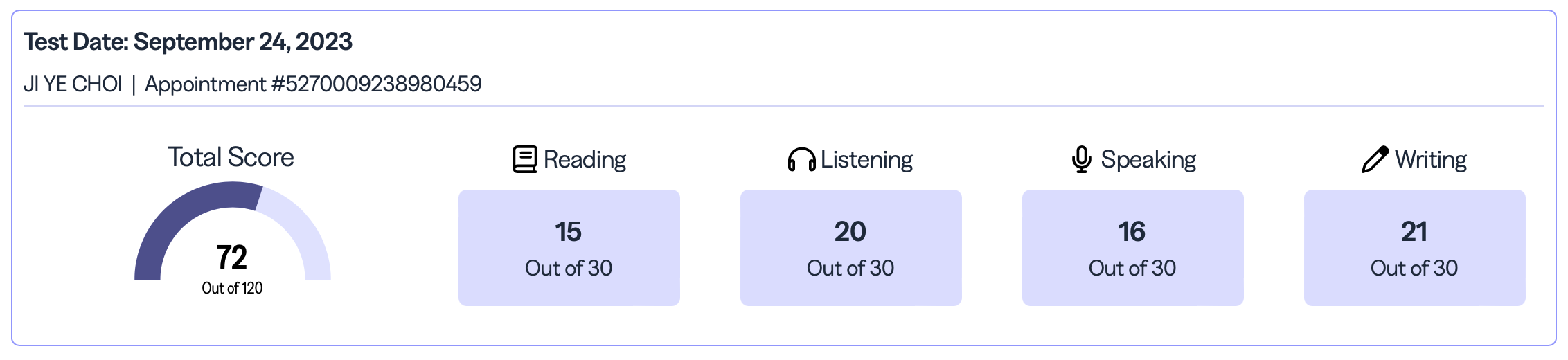
Task: Click "Out of 30" under Reading score
Action: click(x=569, y=268)
